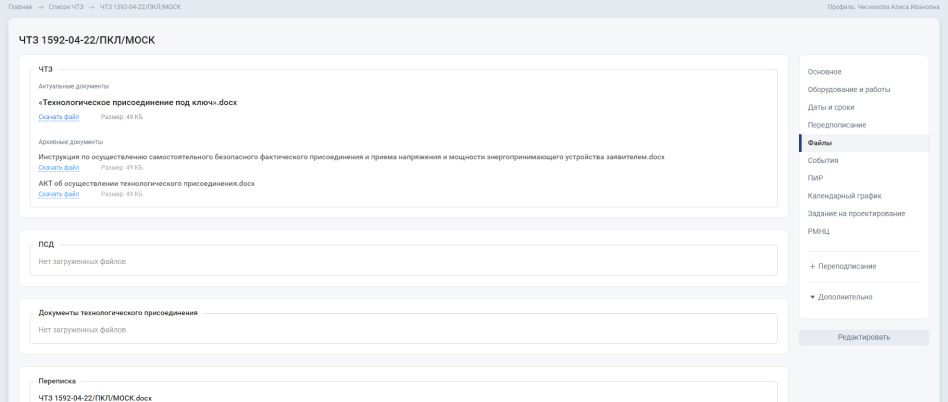The image size is (948, 402).
Task: Click the plus icon beside Переподписание
Action: tap(812, 267)
